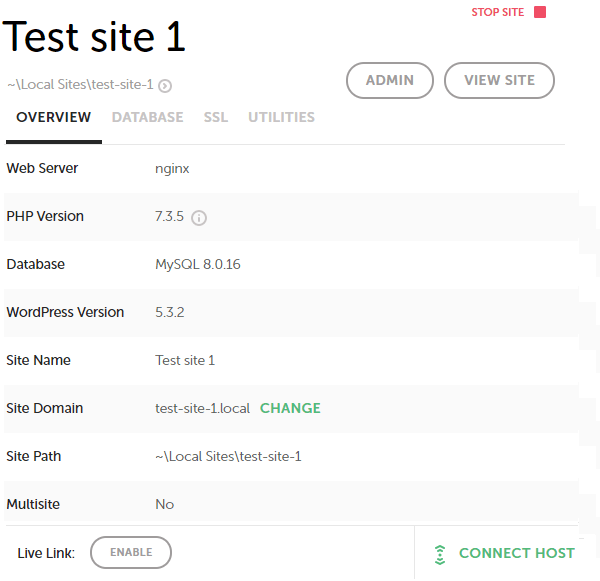Open WordPress ADMIN button
Image resolution: width=600 pixels, height=581 pixels.
[x=390, y=80]
